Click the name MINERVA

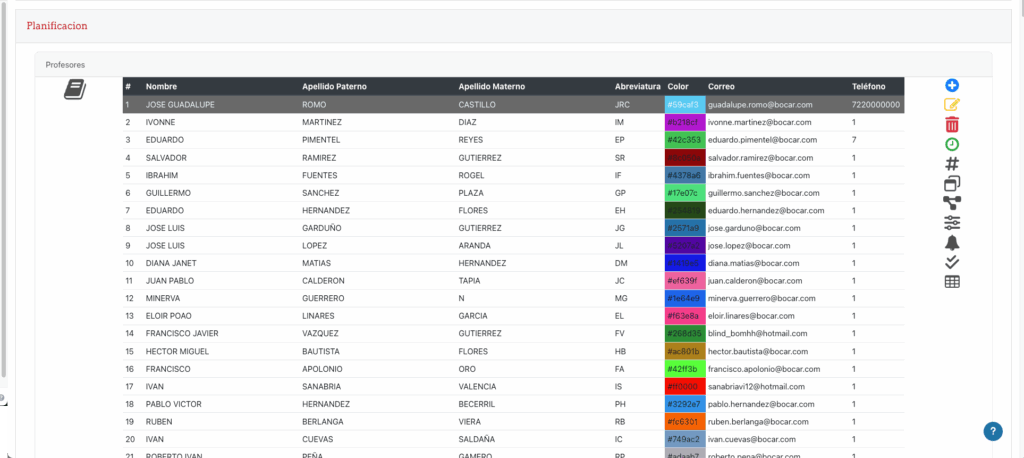coord(163,299)
